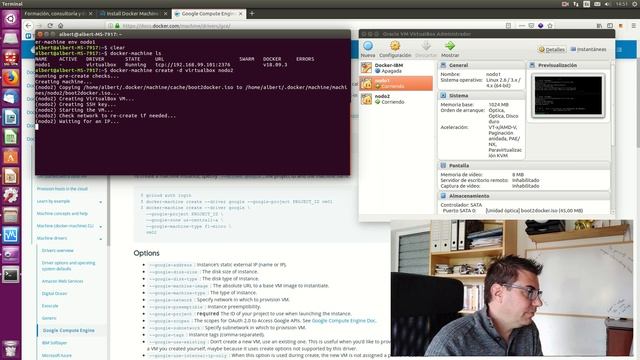Collapse the Sistema section header
The width and height of the screenshot is (640, 360).
(481, 96)
